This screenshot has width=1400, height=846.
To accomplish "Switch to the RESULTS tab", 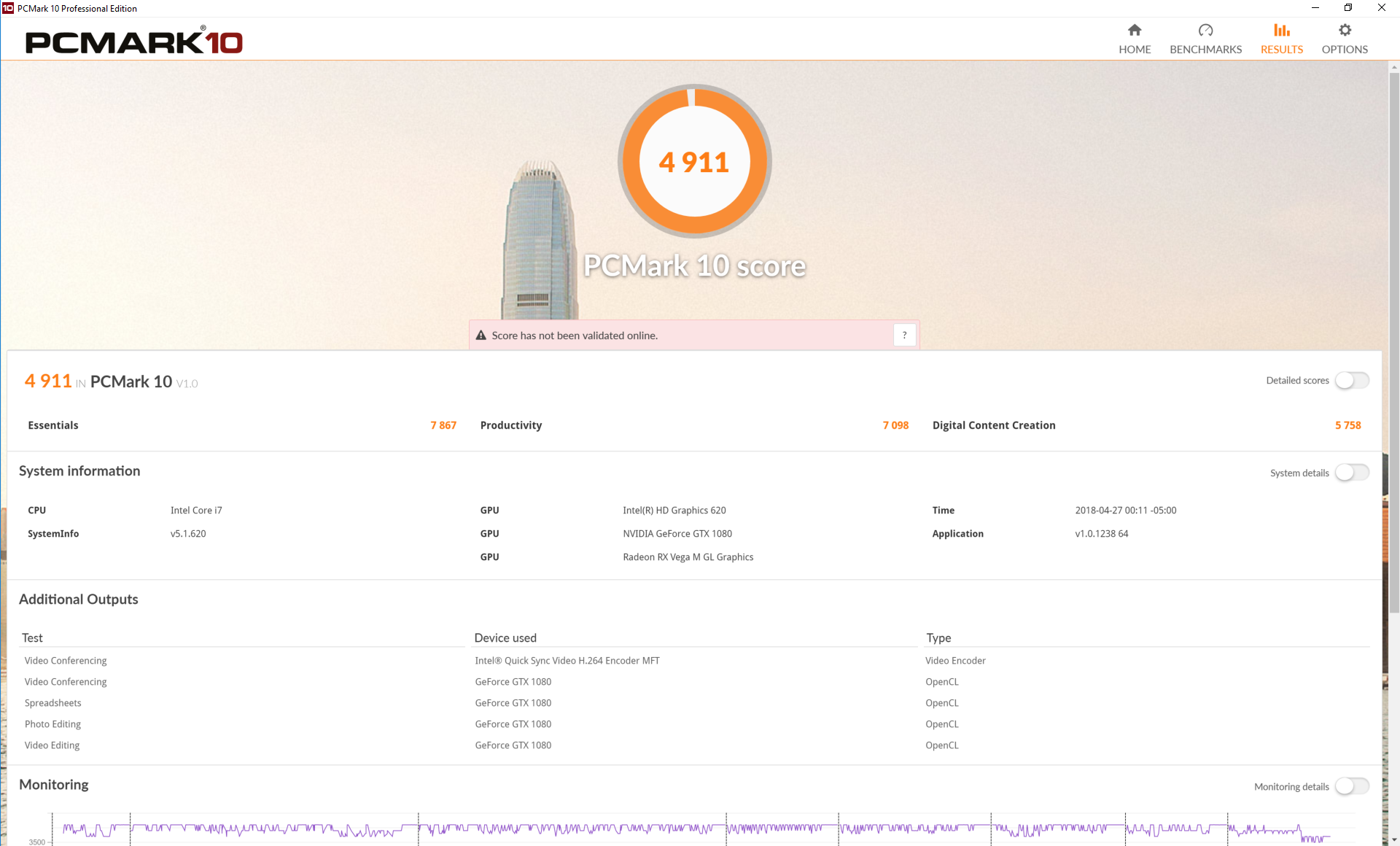I will point(1281,39).
